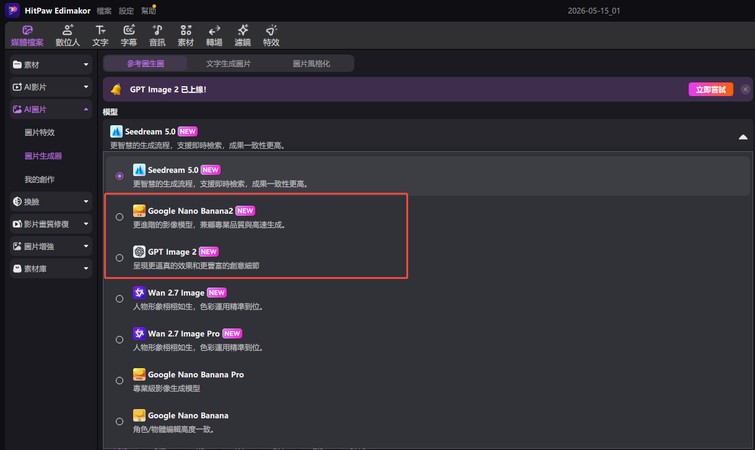Click the NEW badge beside GPT Image 2
The height and width of the screenshot is (450, 755).
tap(208, 252)
